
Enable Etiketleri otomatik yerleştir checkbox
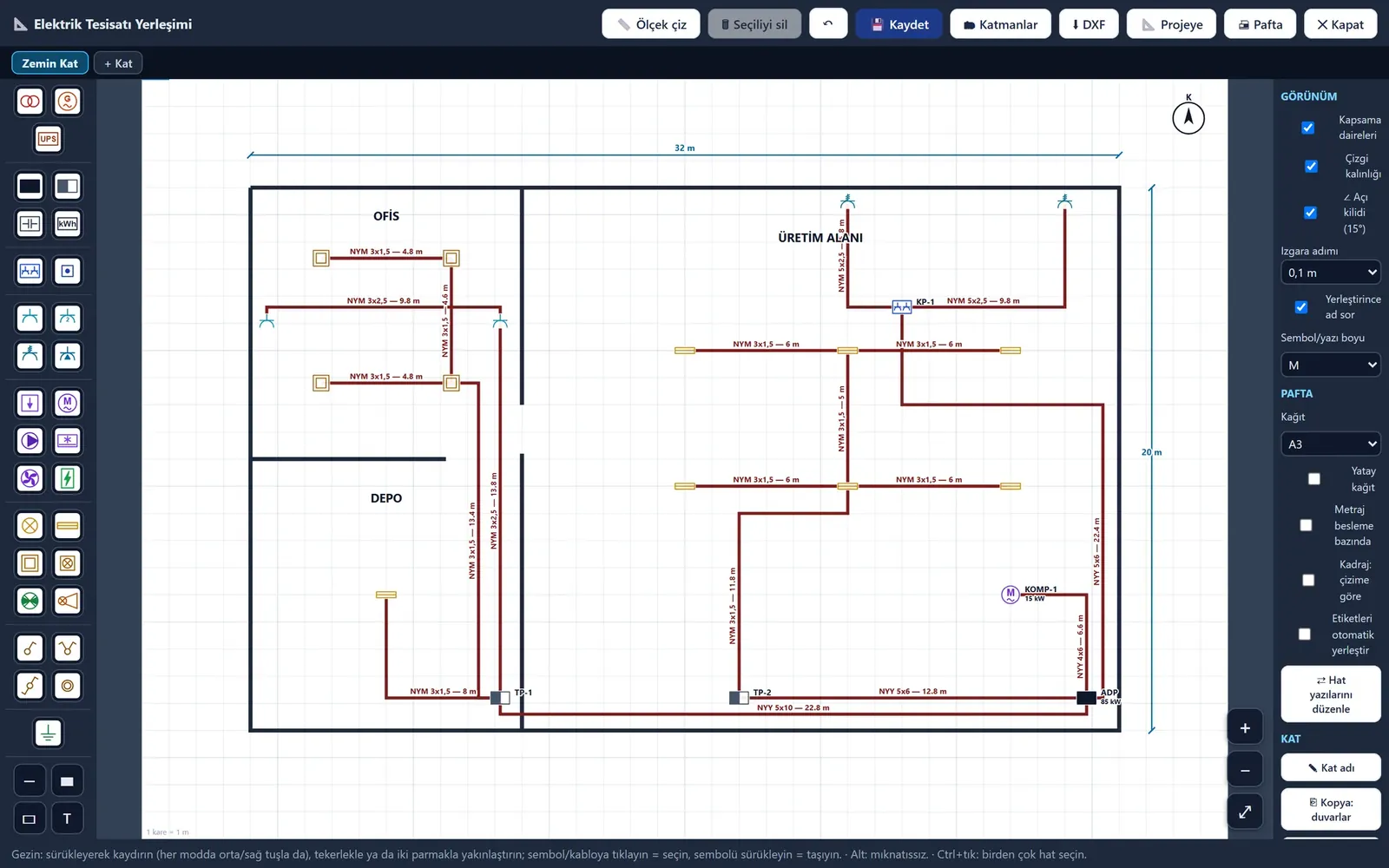[1304, 635]
